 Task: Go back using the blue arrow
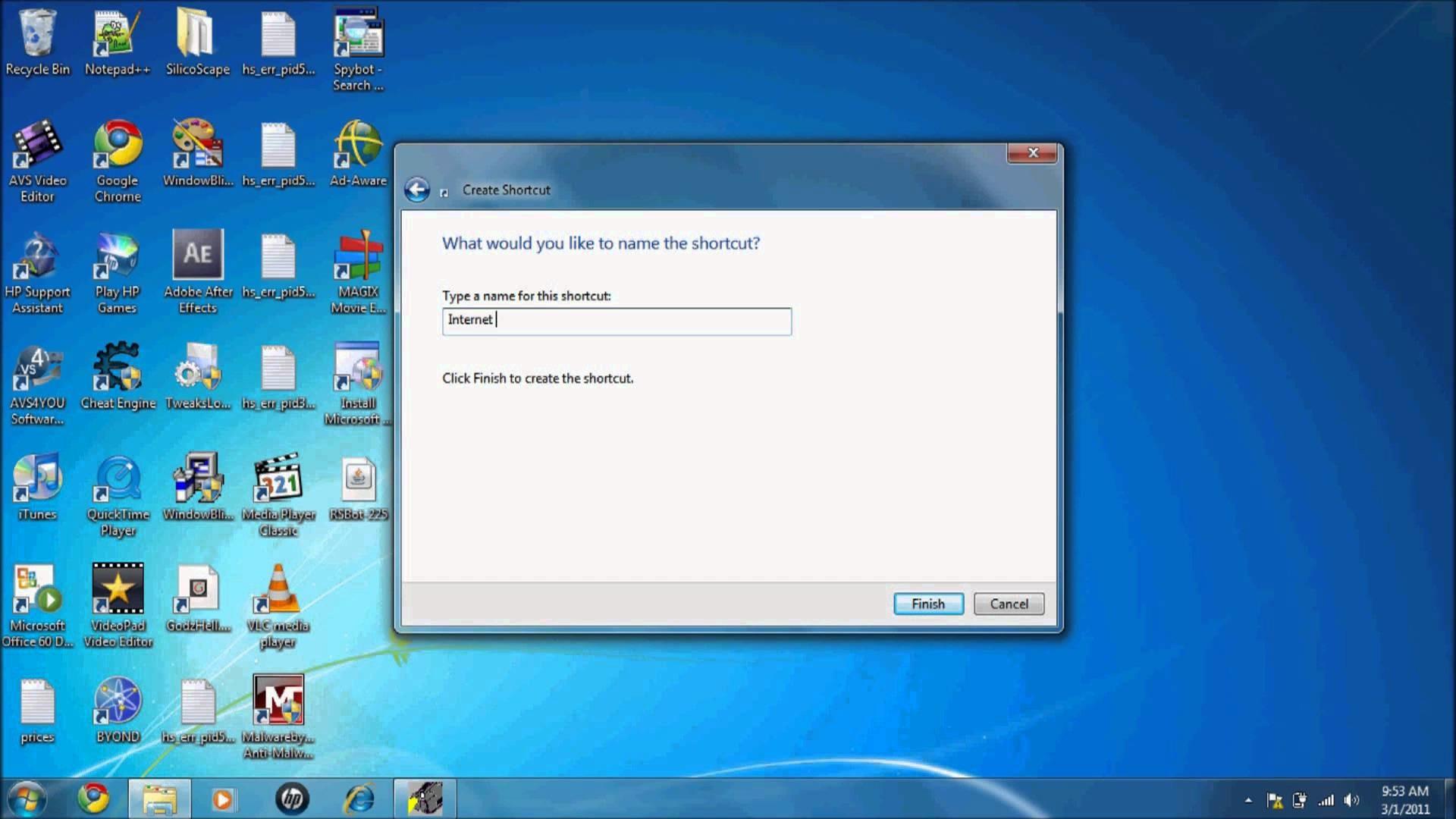(x=416, y=190)
